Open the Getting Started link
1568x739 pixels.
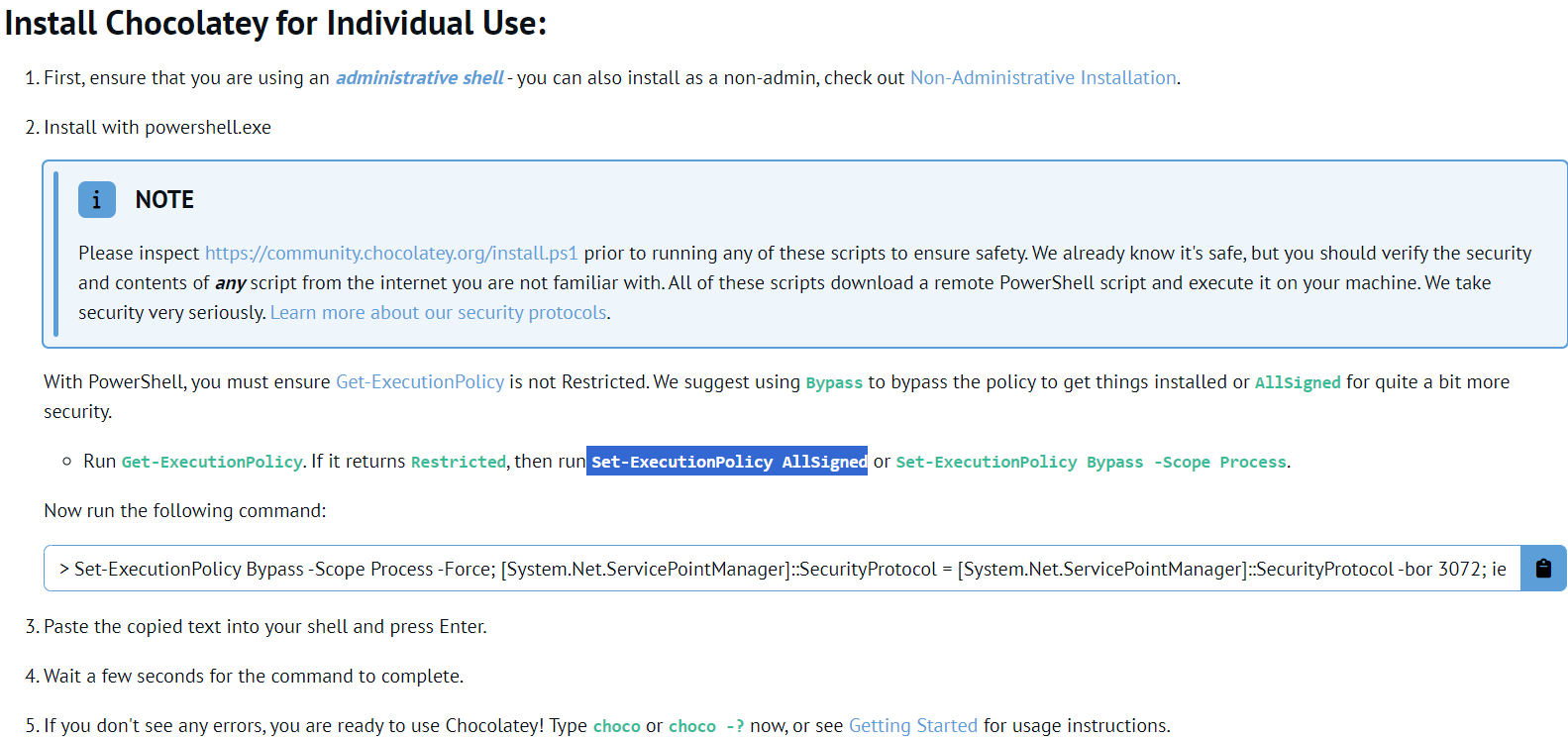pos(913,726)
